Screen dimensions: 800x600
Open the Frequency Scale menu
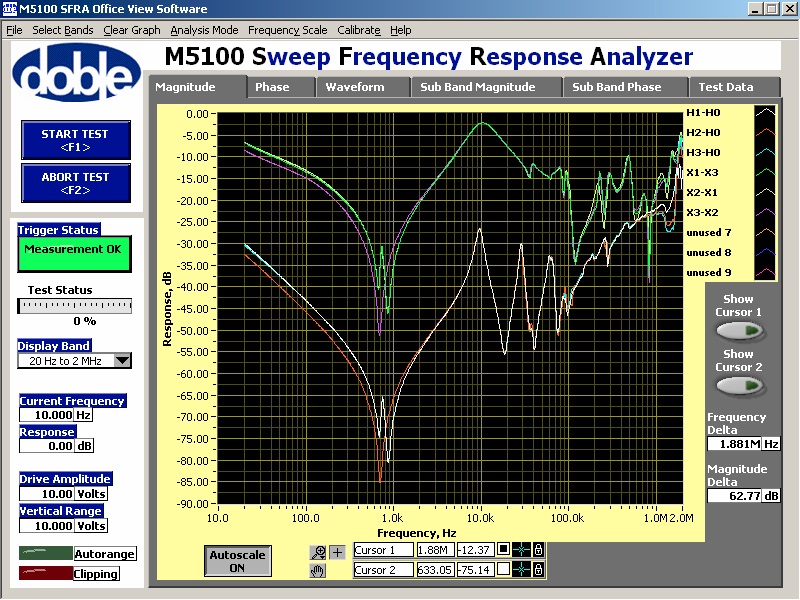(287, 30)
